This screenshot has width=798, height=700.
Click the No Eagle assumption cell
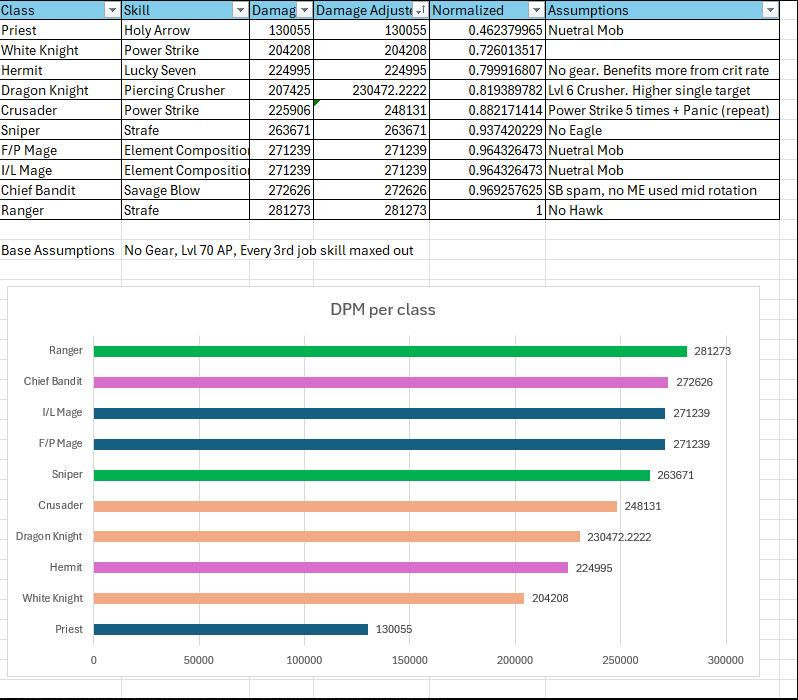pos(663,130)
